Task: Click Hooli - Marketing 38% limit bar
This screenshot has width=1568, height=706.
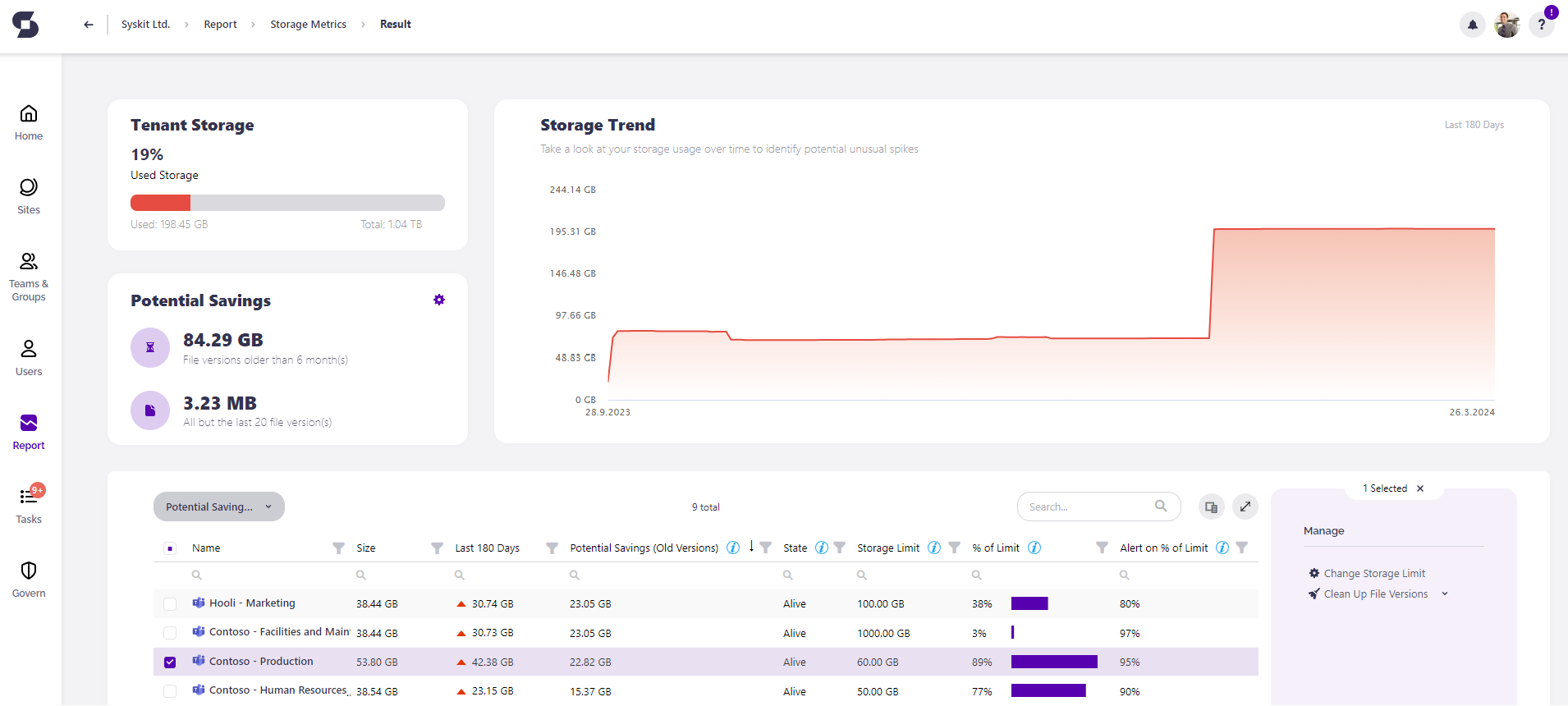Action: (x=1029, y=603)
